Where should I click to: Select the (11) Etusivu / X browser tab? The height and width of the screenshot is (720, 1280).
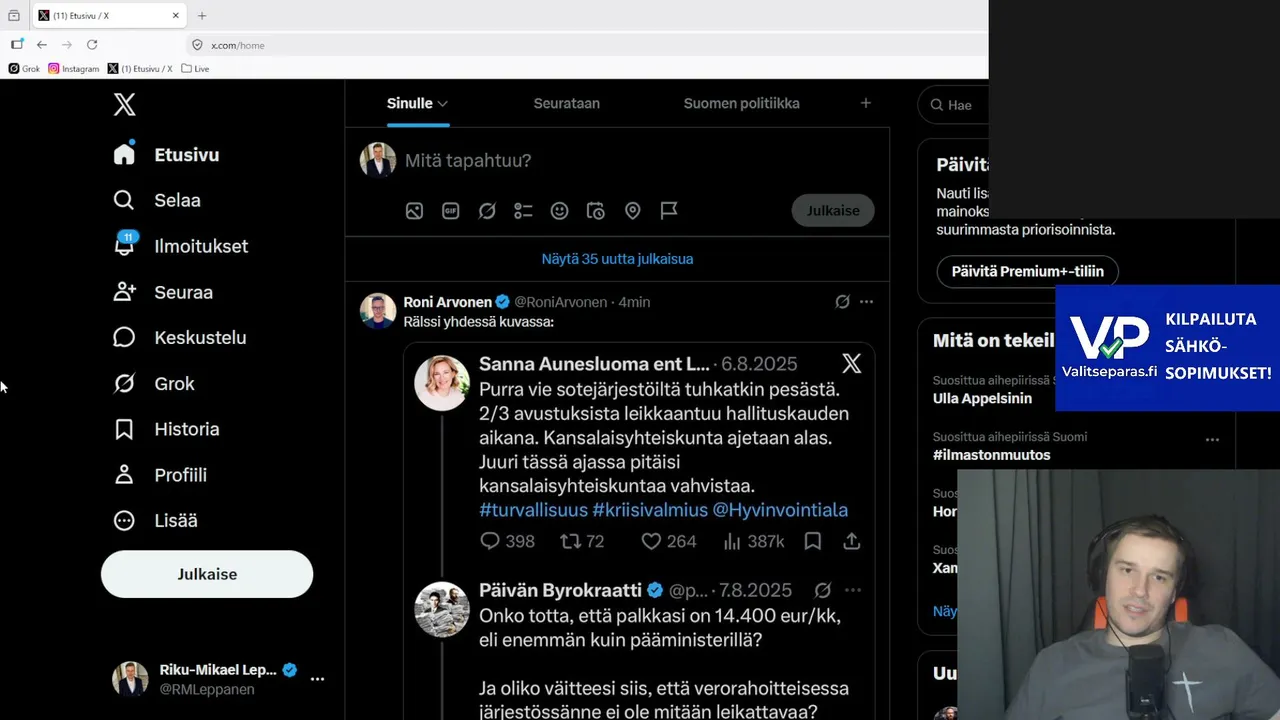(108, 16)
